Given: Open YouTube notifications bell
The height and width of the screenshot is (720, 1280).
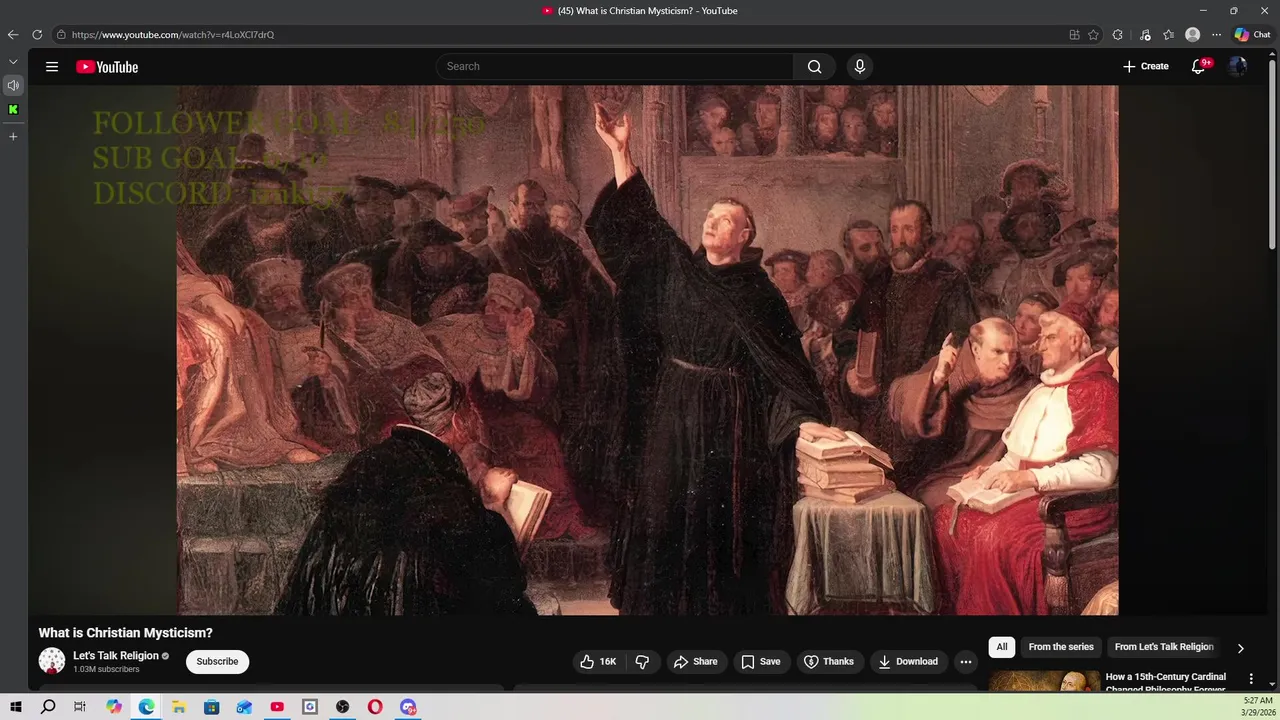Looking at the screenshot, I should point(1199,67).
